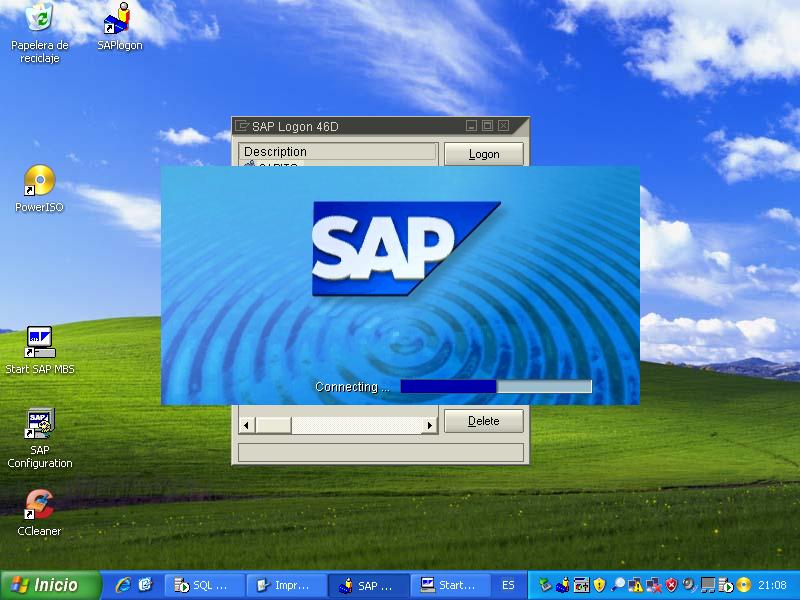Click the yellow security shield tray icon
This screenshot has width=800, height=600.
click(599, 585)
